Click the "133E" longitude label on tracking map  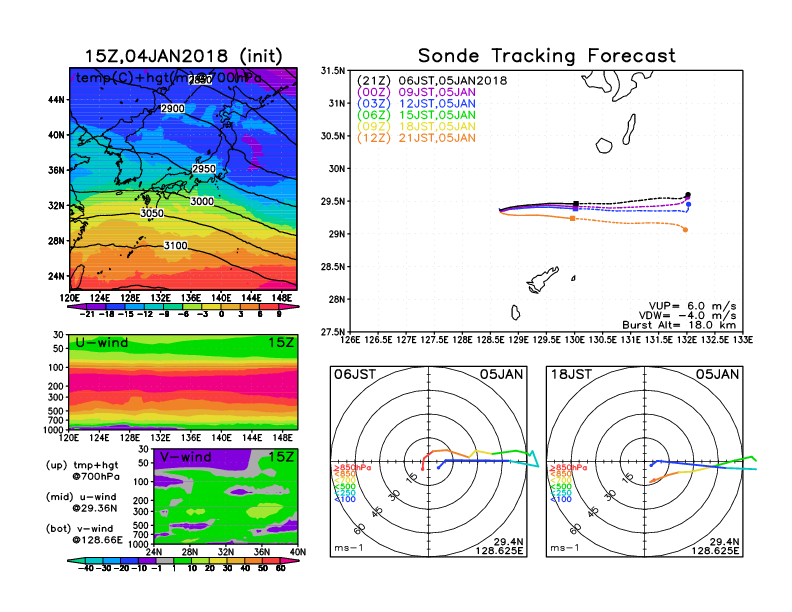point(742,340)
